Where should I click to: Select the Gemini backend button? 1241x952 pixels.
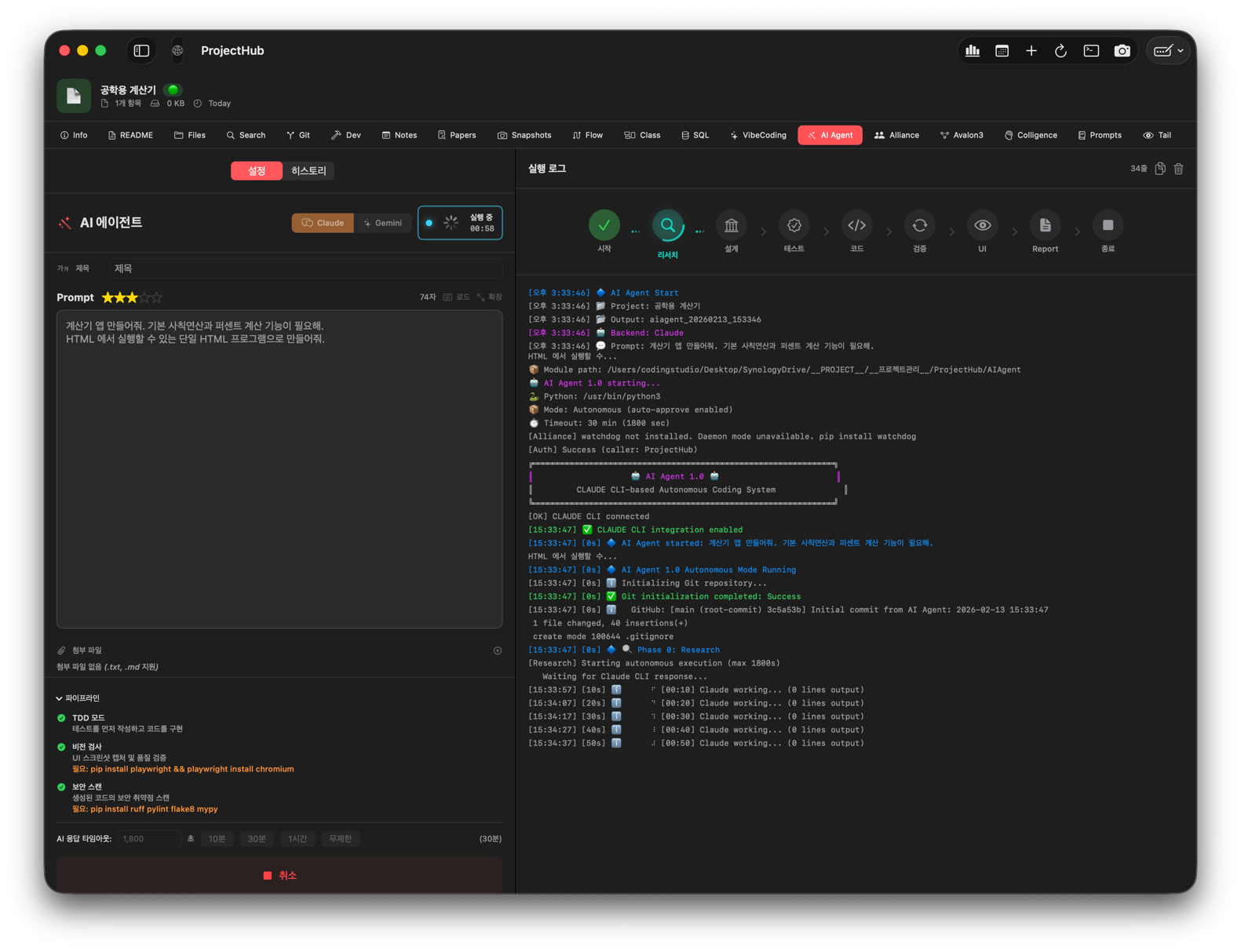coord(382,223)
